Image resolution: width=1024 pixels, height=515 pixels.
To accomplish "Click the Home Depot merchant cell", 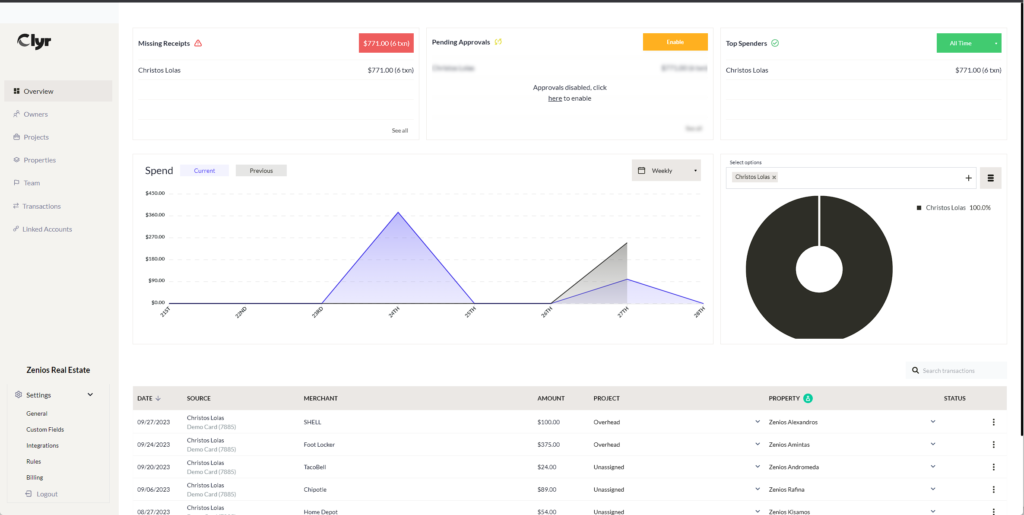I will [321, 512].
